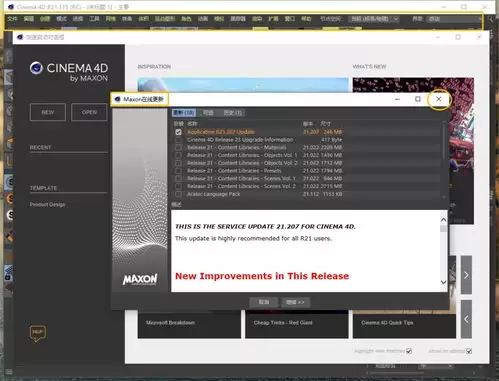Open the Microsoft Breakdown card
Viewport: 499px width, 381px height.
point(189,324)
